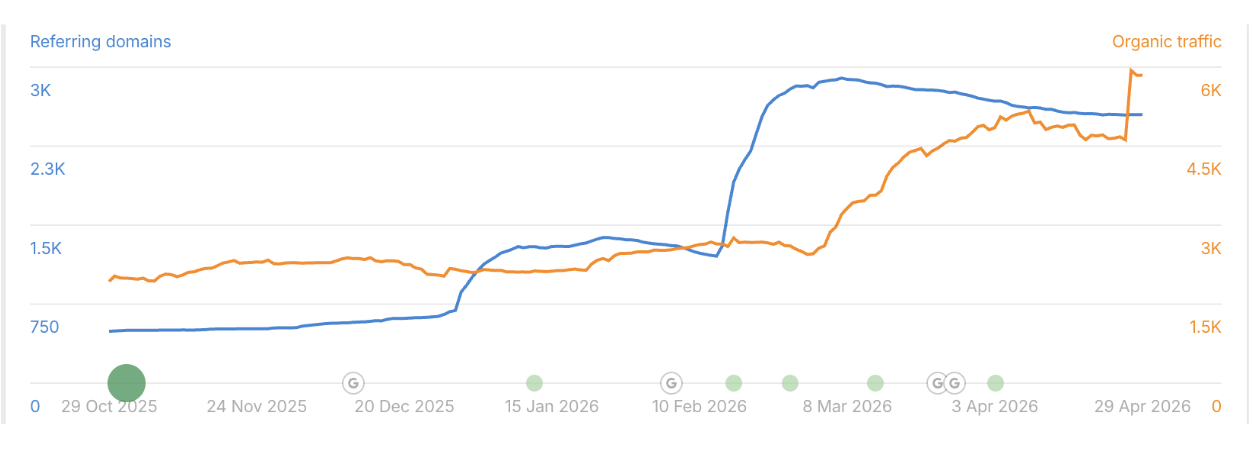This screenshot has height=450, width=1252.
Task: Open the Google update icon before 20 Dec 2025
Action: (x=353, y=382)
